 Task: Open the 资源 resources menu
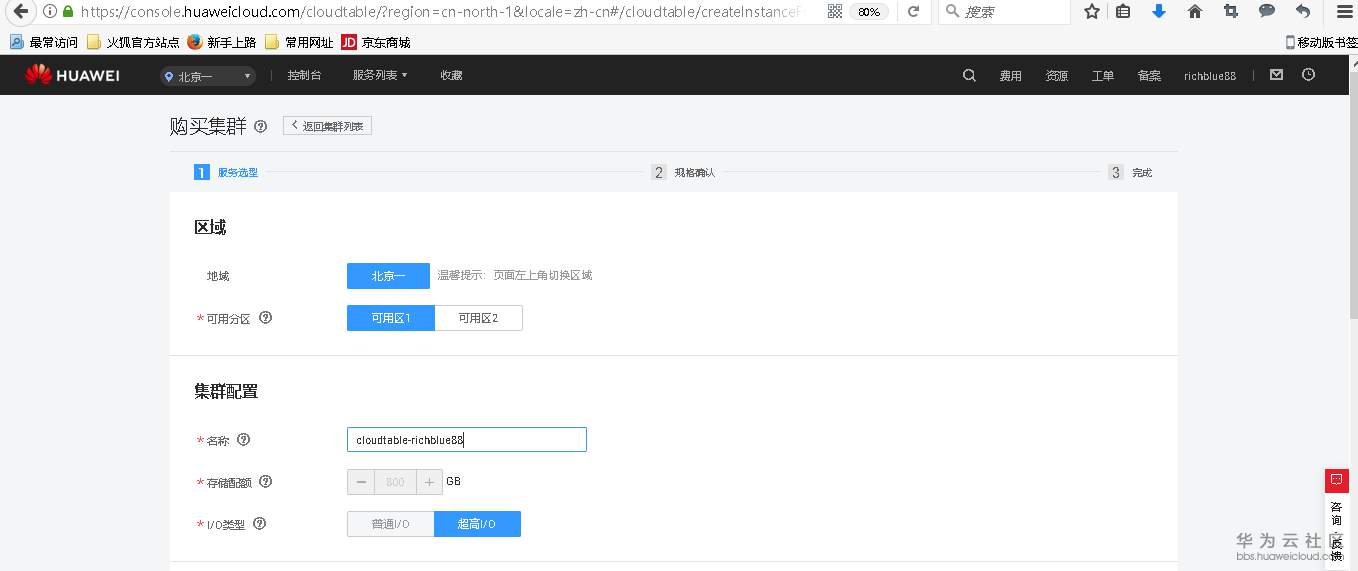[x=1056, y=76]
